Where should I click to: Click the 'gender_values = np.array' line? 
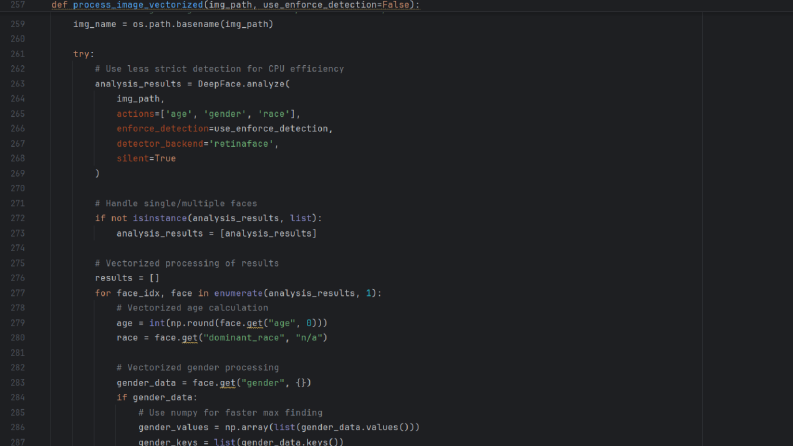coord(279,427)
